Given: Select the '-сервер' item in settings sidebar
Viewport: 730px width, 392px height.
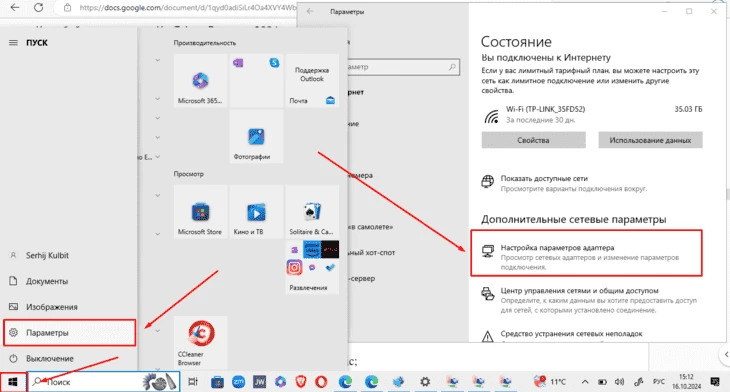Looking at the screenshot, I should click(362, 278).
